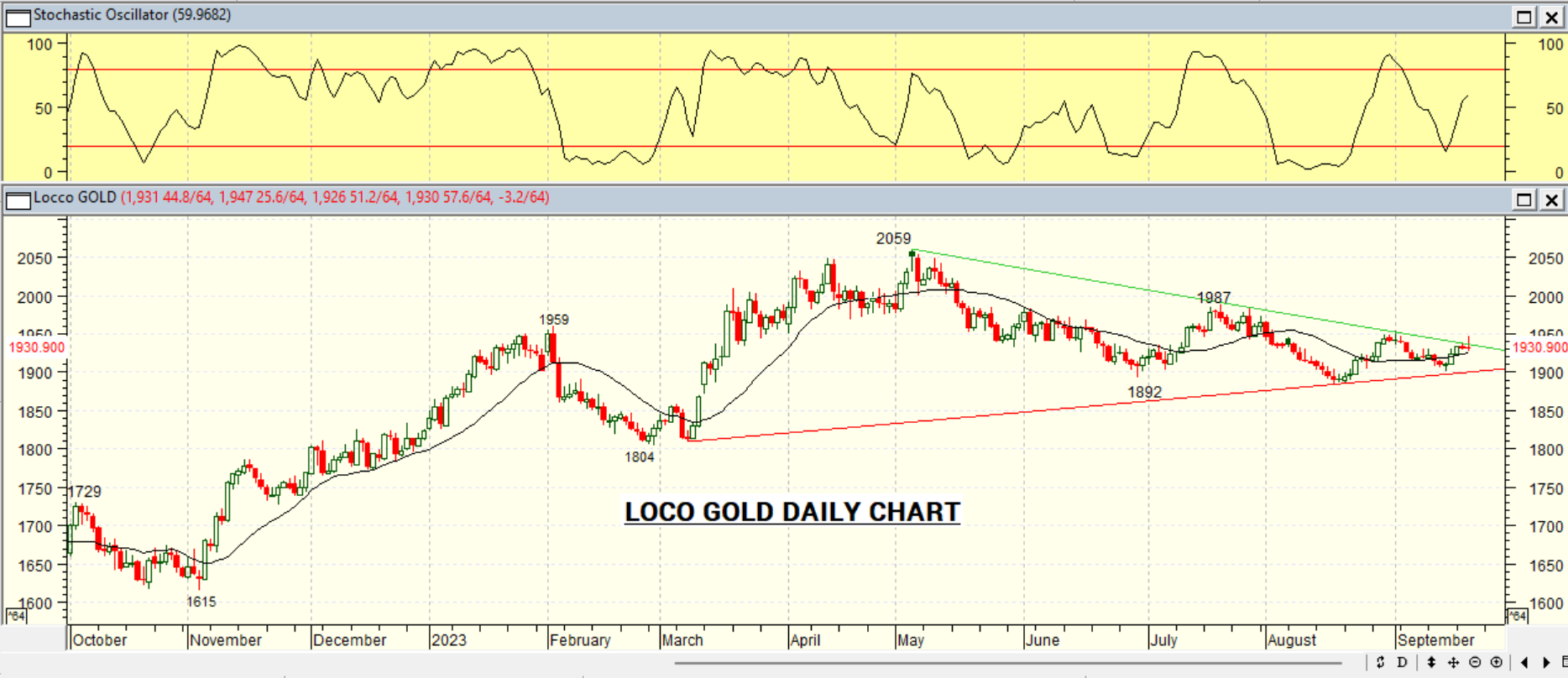Click the right price-scale ^64 marker
This screenshot has width=1568, height=678.
pyautogui.click(x=1517, y=617)
